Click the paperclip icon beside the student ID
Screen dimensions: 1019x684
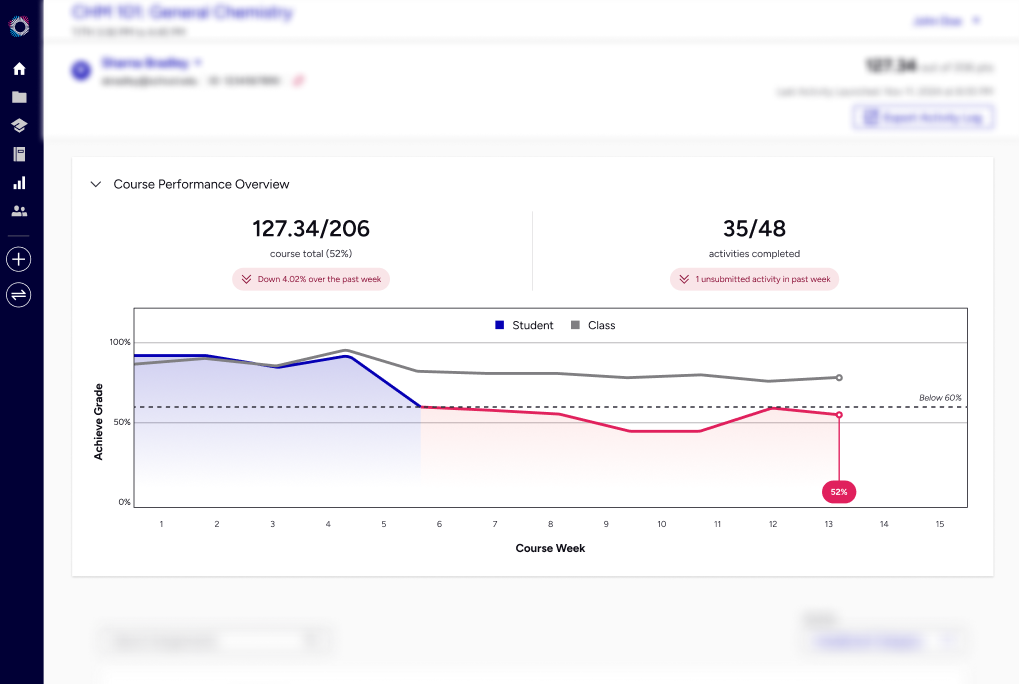tap(299, 80)
